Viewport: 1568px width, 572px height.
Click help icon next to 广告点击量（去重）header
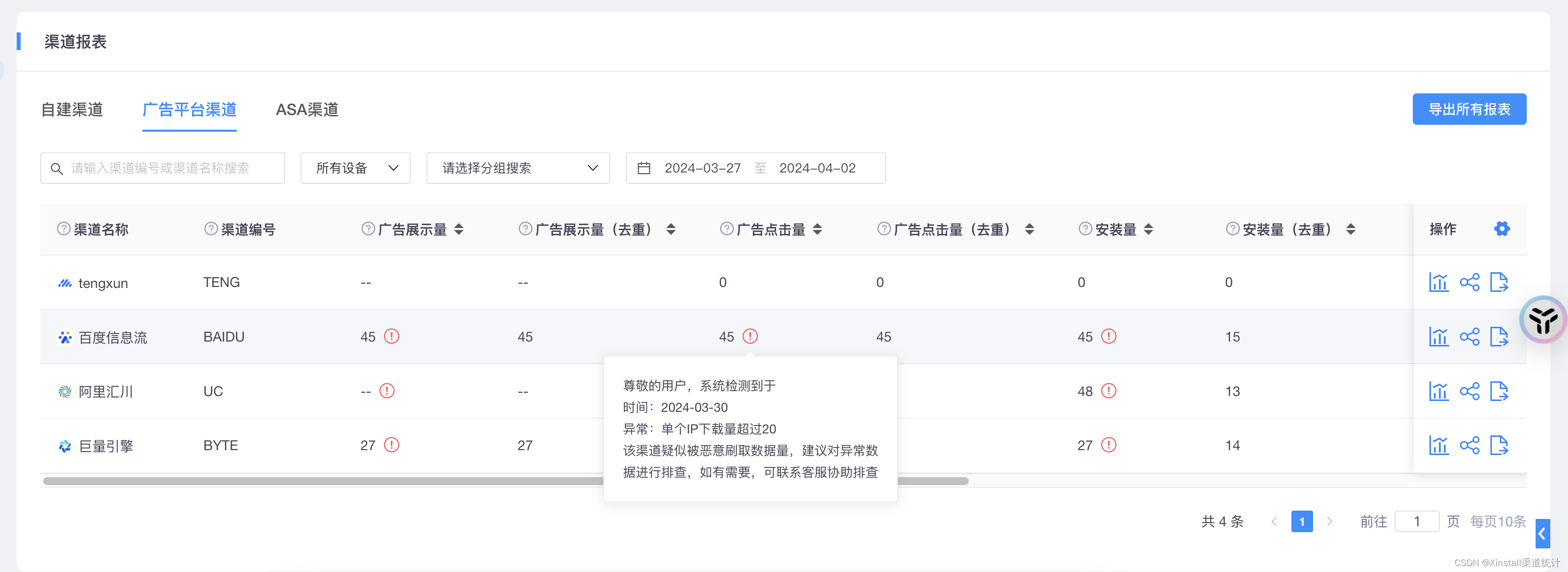[x=883, y=229]
